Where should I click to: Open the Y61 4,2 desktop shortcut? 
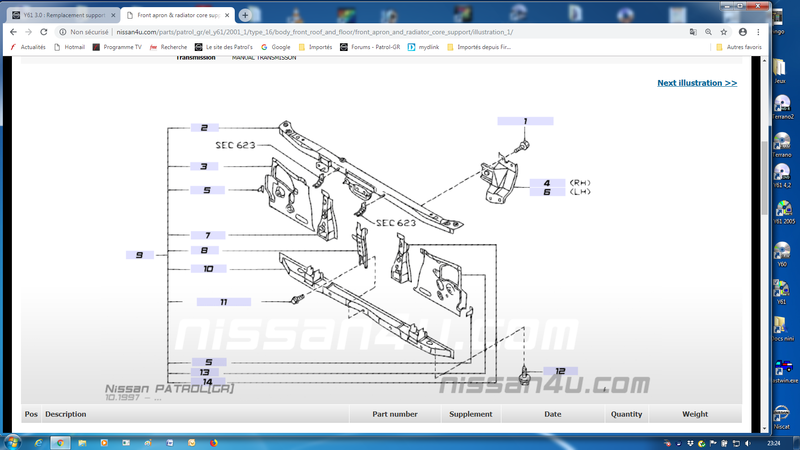[782, 176]
